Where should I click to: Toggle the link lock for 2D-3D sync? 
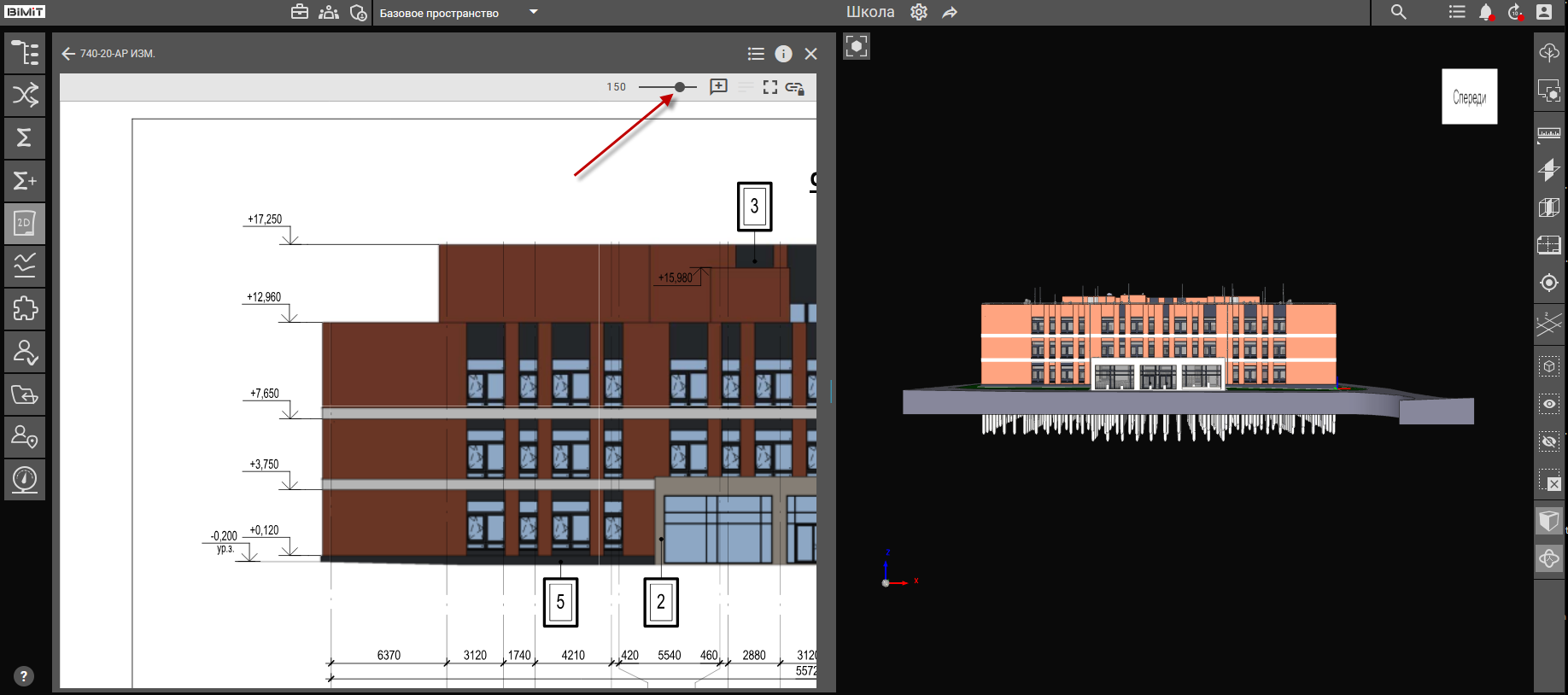[x=795, y=87]
